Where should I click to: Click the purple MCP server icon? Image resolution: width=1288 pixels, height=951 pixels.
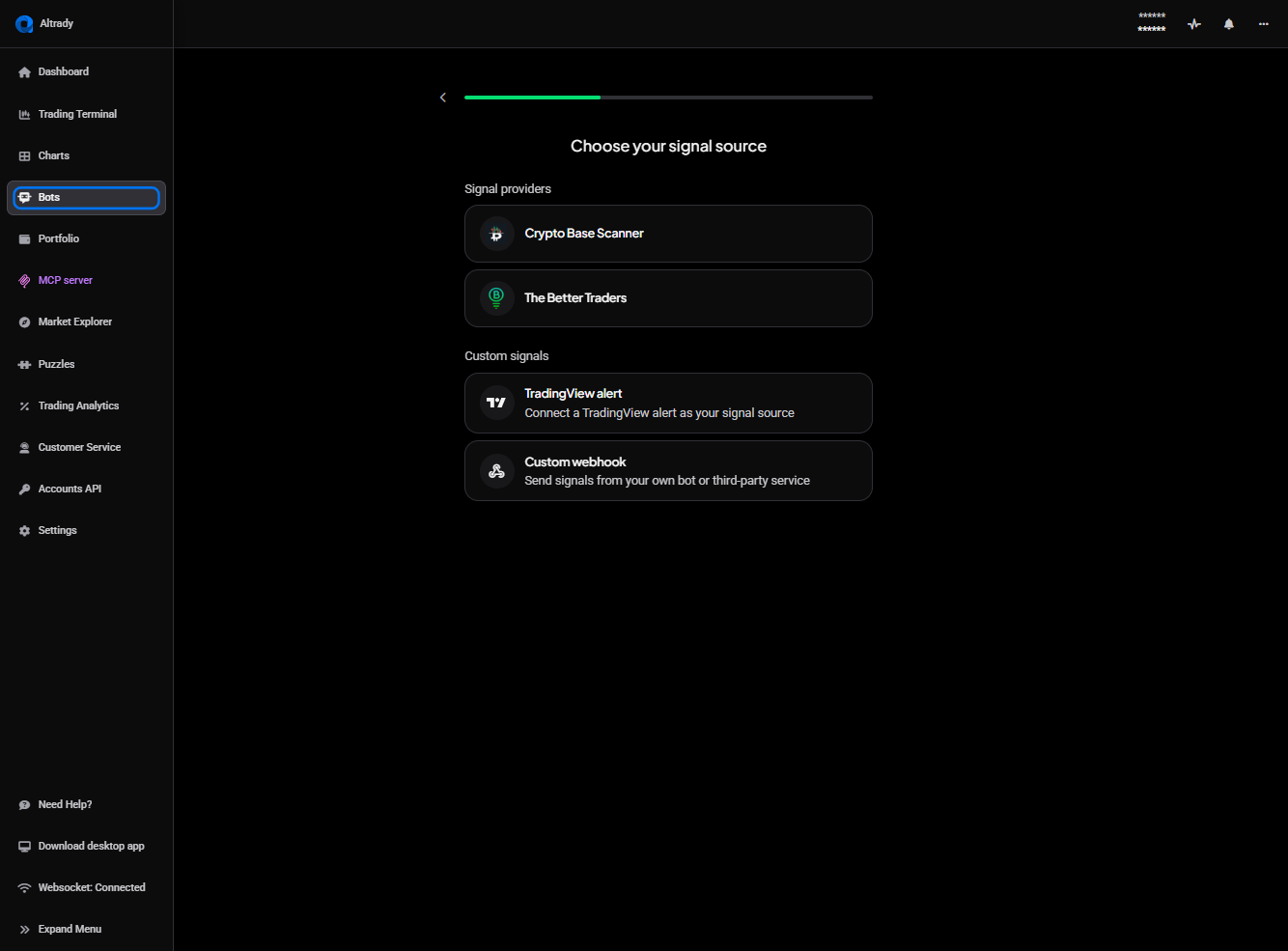25,281
